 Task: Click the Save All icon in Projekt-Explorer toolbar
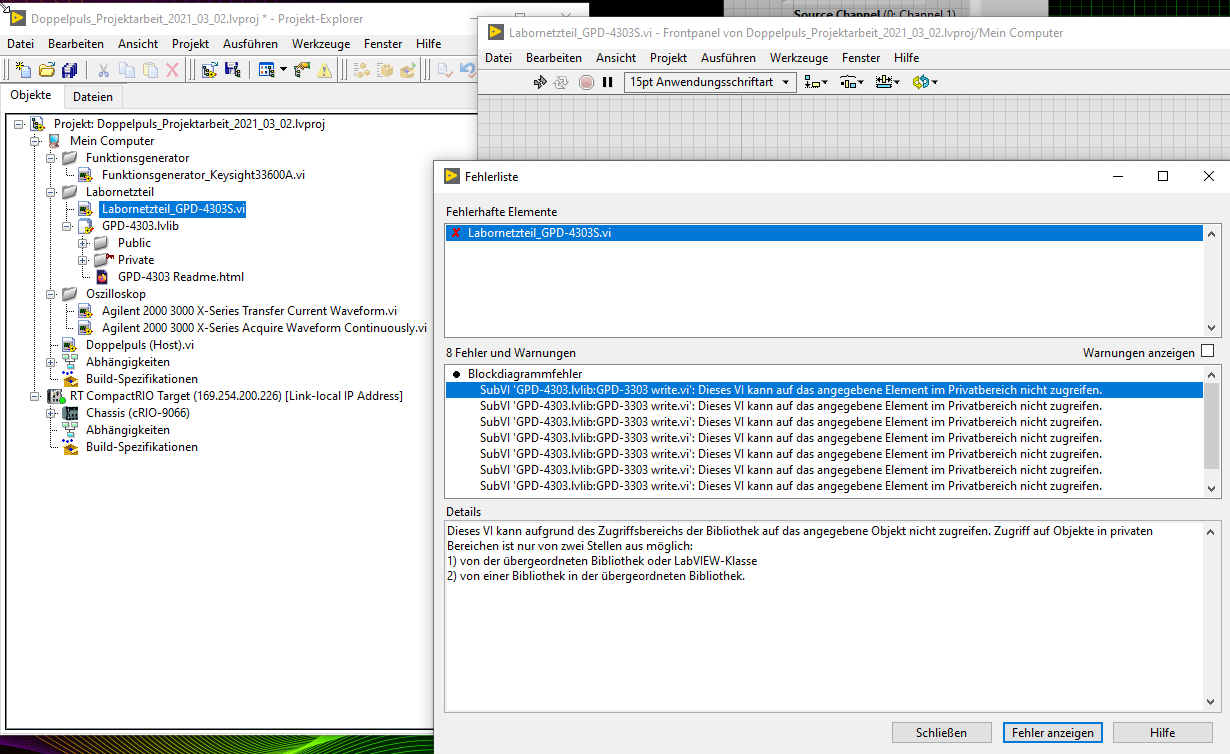pos(69,70)
